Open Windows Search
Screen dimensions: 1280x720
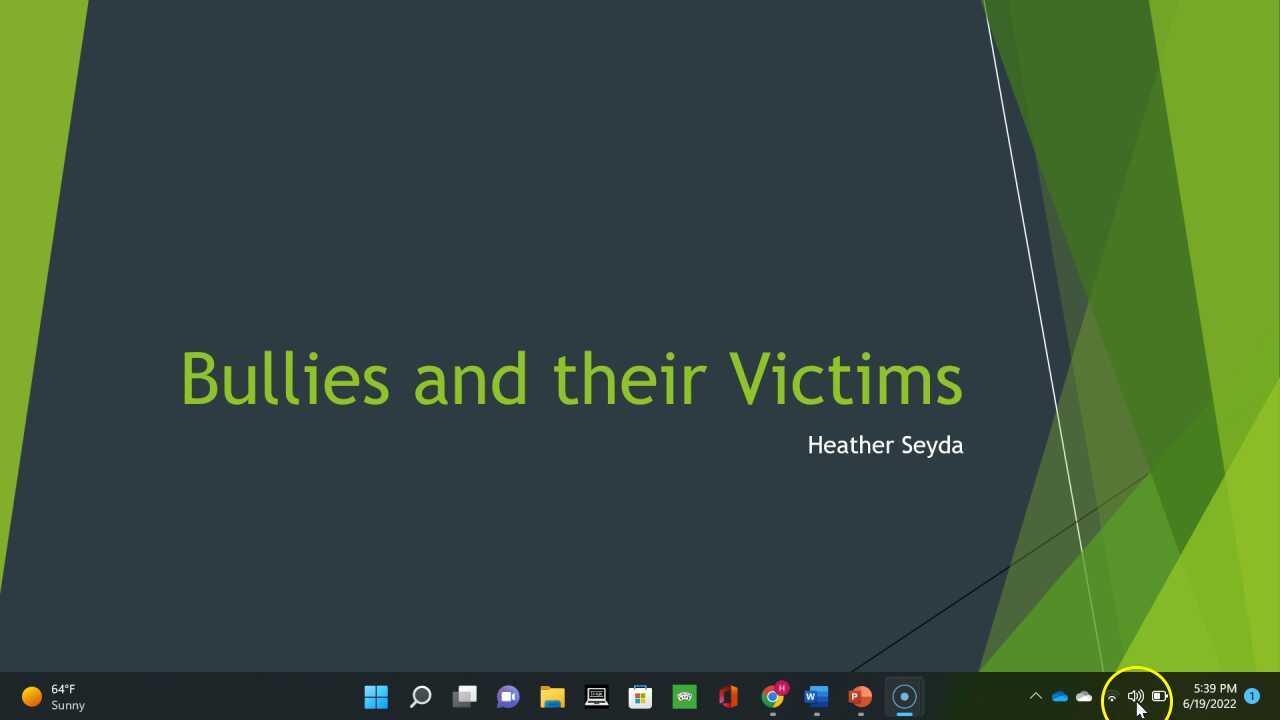pyautogui.click(x=420, y=696)
